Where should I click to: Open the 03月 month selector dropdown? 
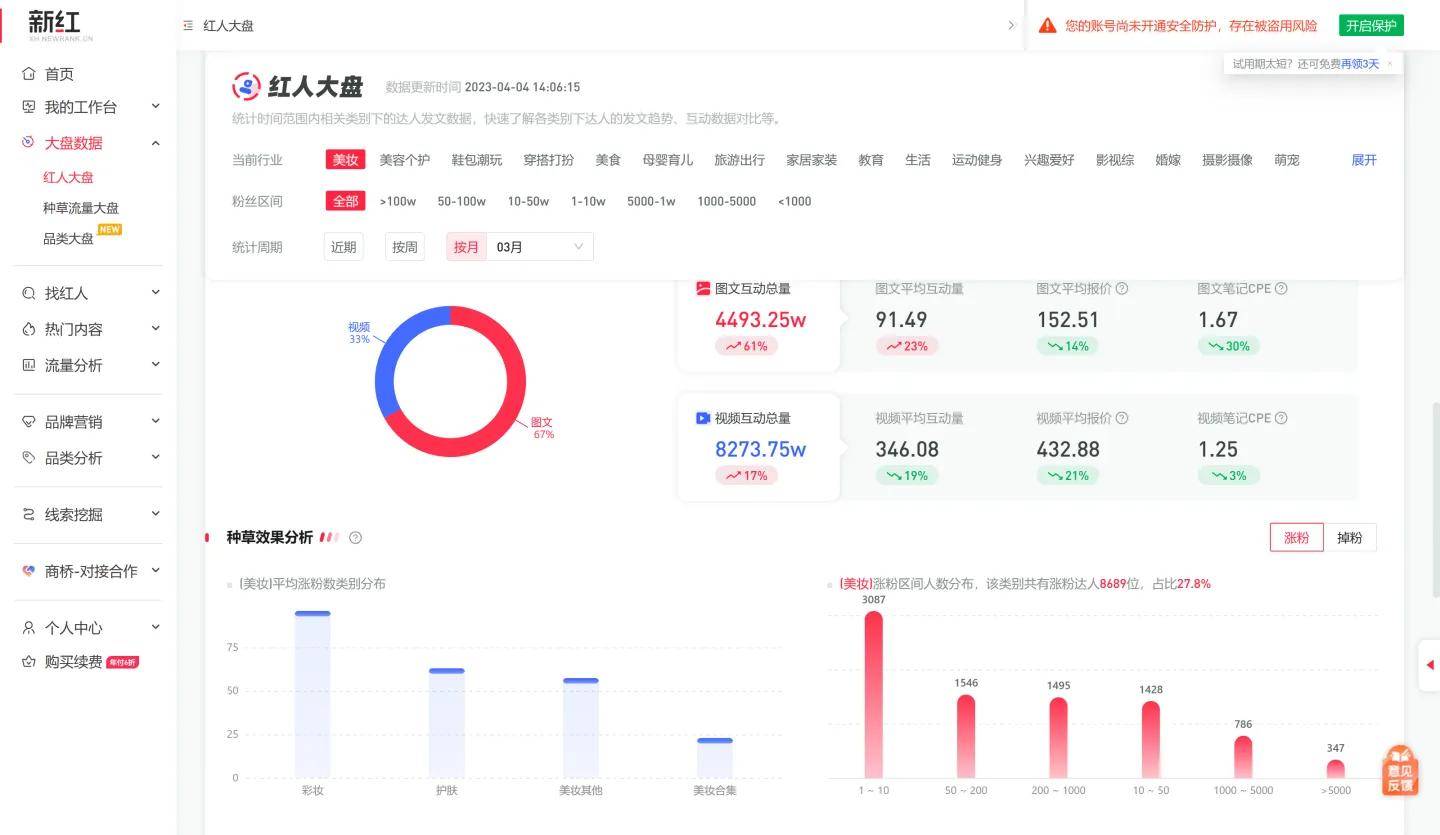tap(540, 246)
